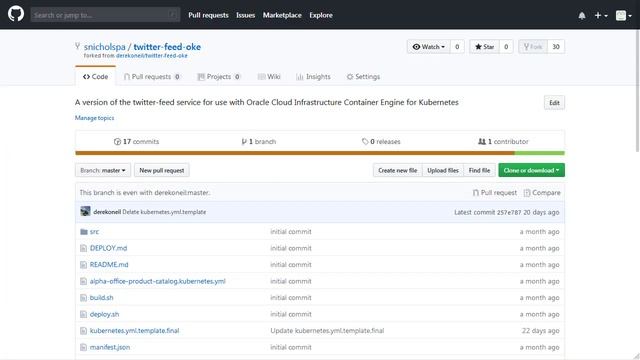Select the Code tab
Screen dimensions: 640x360
(96, 76)
